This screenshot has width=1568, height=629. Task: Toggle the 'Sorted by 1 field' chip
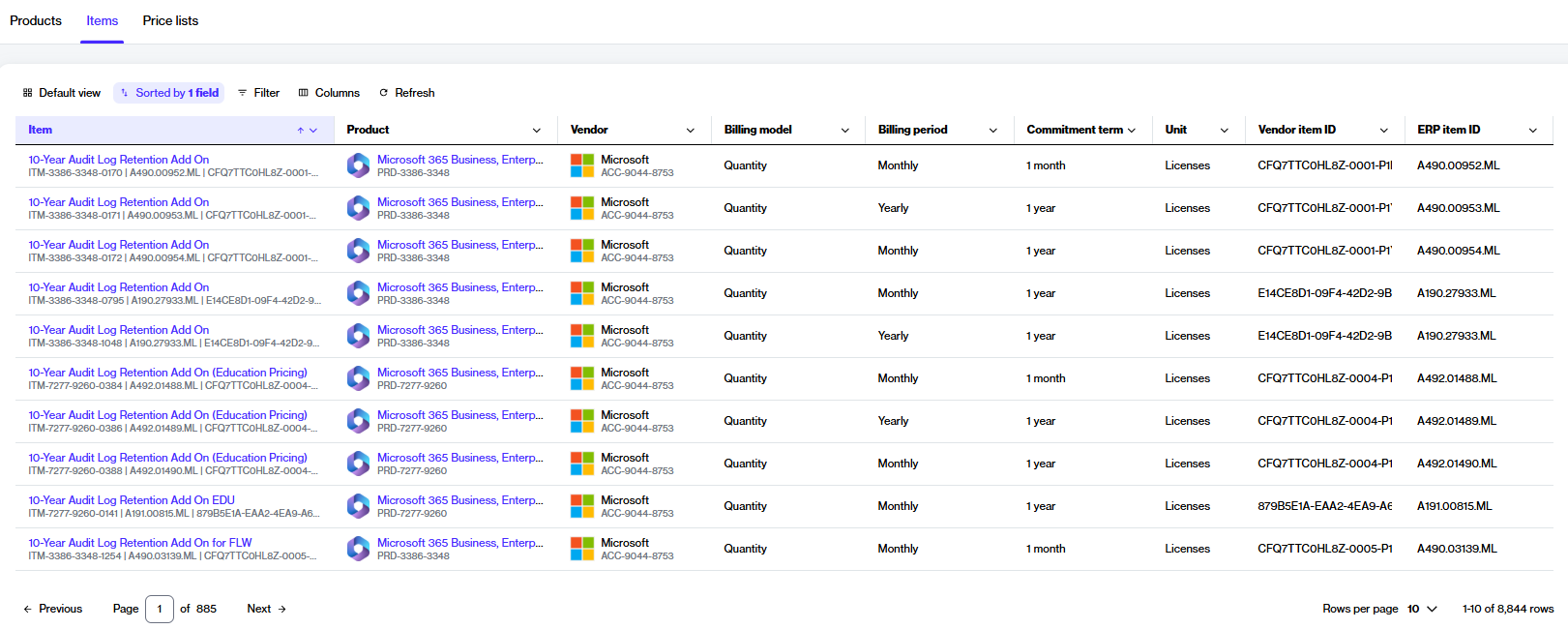click(x=169, y=93)
